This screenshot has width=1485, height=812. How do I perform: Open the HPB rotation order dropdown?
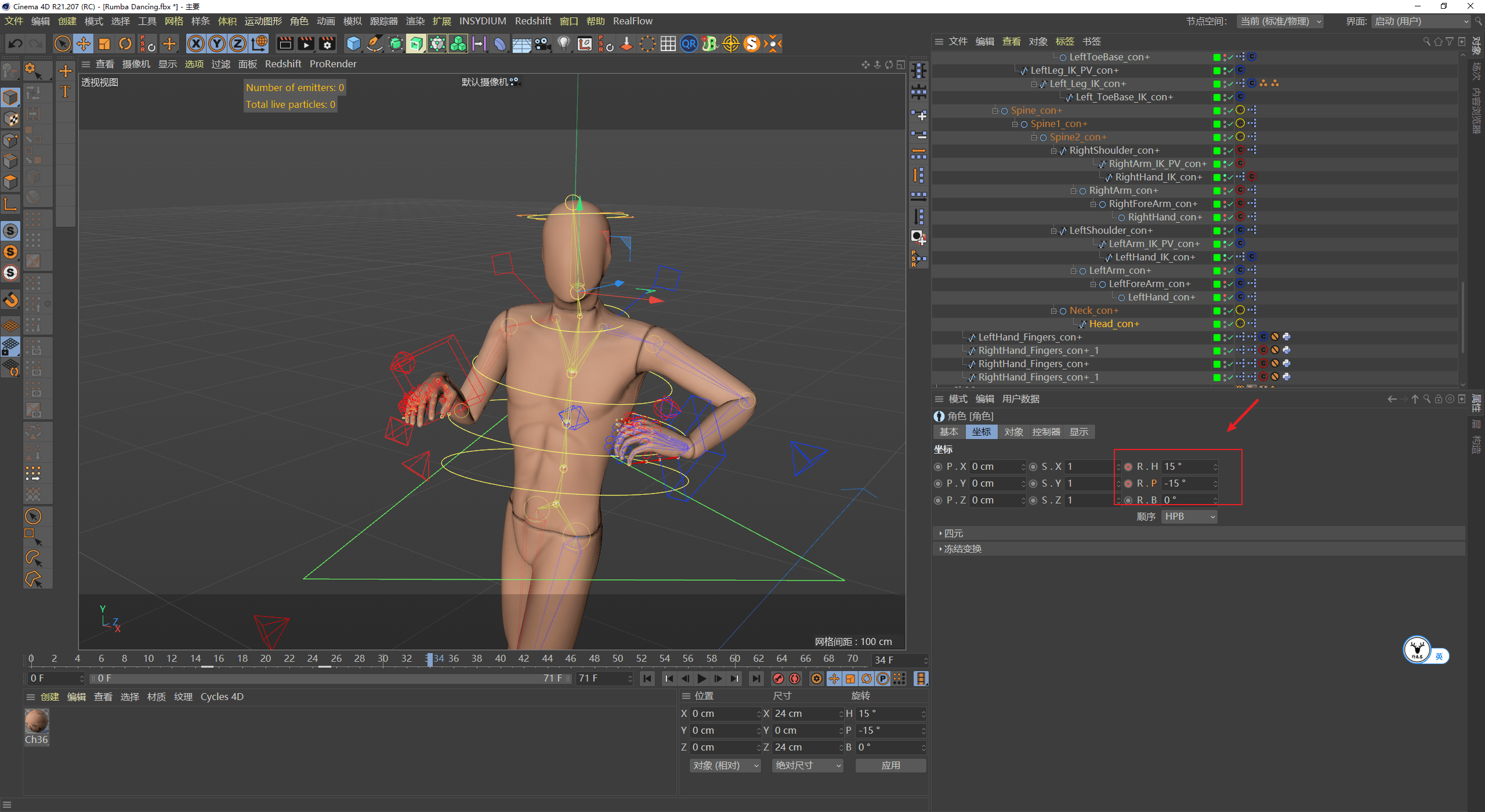[x=1189, y=516]
